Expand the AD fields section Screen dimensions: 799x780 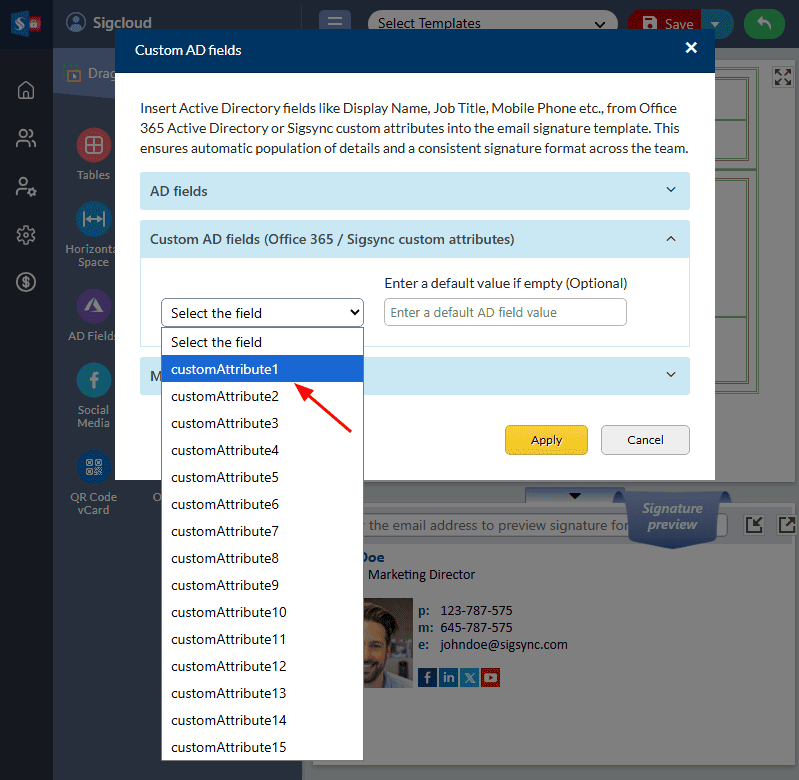click(x=414, y=191)
